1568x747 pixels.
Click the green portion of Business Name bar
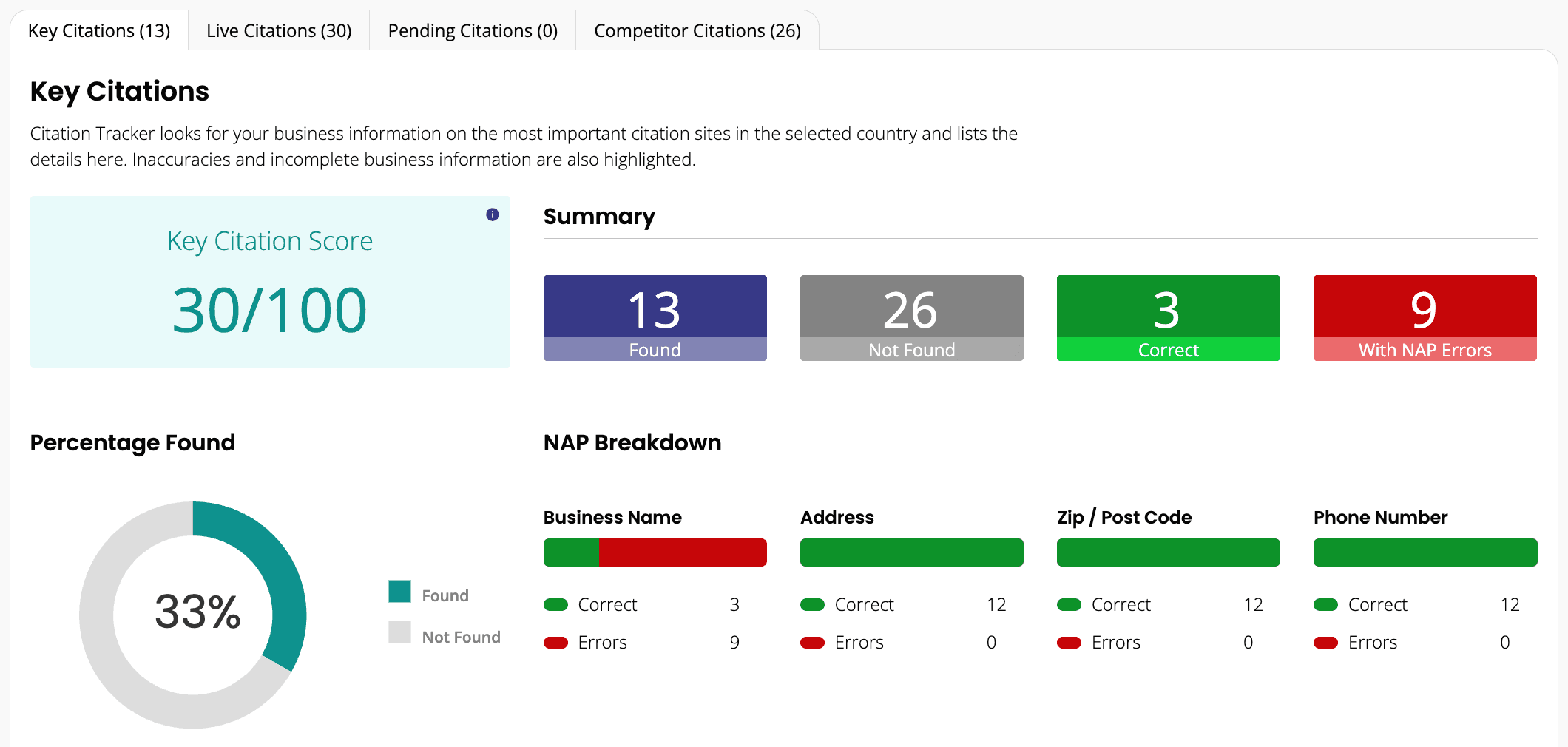[571, 552]
